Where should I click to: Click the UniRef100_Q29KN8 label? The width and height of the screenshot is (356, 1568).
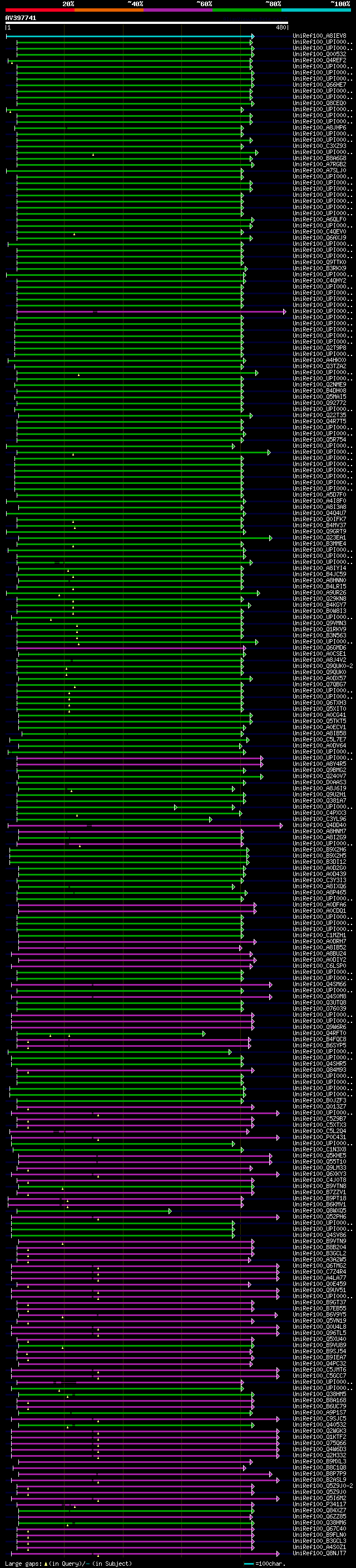click(319, 599)
